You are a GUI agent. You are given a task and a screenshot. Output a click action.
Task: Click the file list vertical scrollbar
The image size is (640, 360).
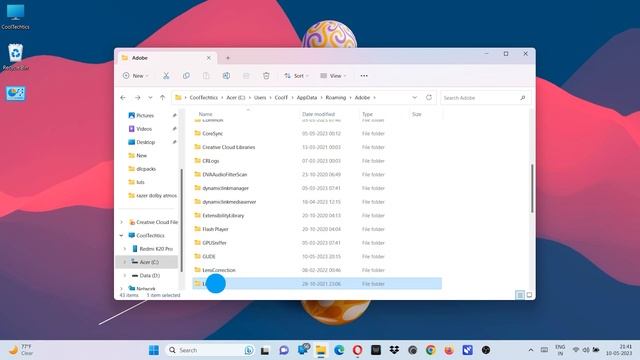[532, 189]
